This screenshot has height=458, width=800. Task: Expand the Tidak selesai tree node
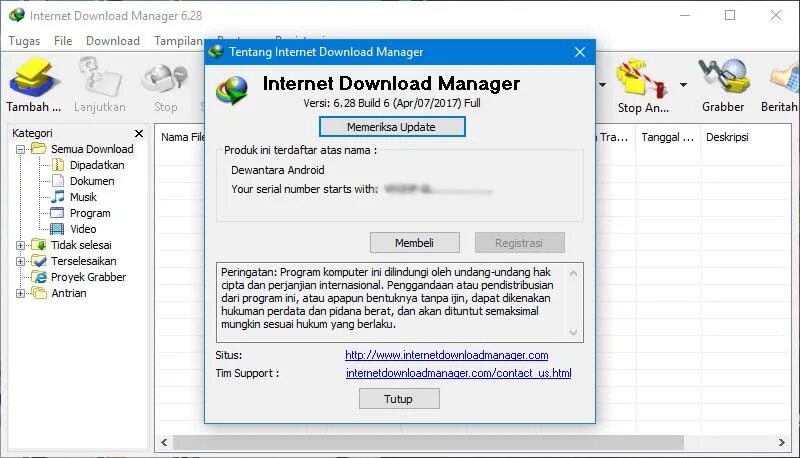coord(20,245)
